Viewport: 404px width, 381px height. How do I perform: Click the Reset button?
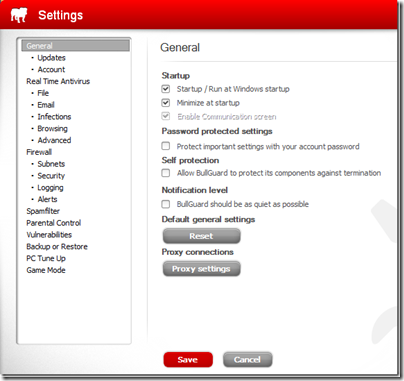201,236
